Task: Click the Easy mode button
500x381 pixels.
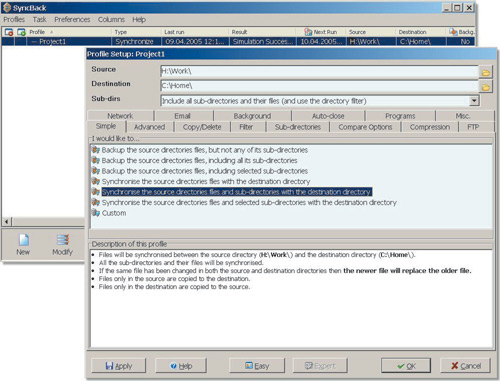Action: pos(257,366)
